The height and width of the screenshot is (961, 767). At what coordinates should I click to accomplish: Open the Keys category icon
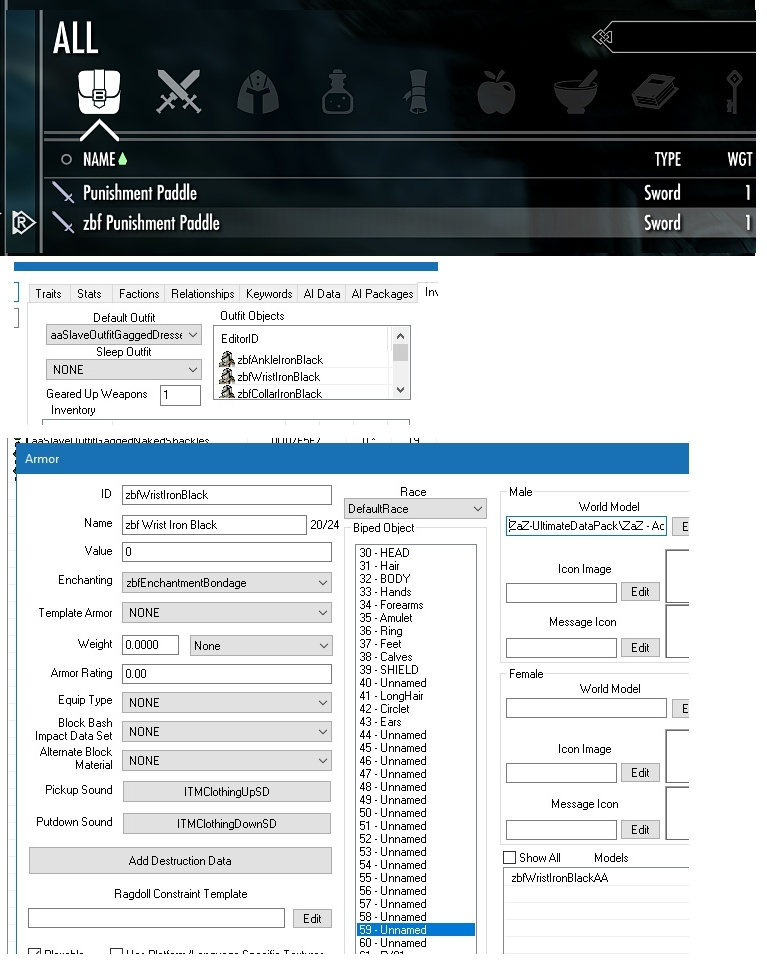[733, 92]
